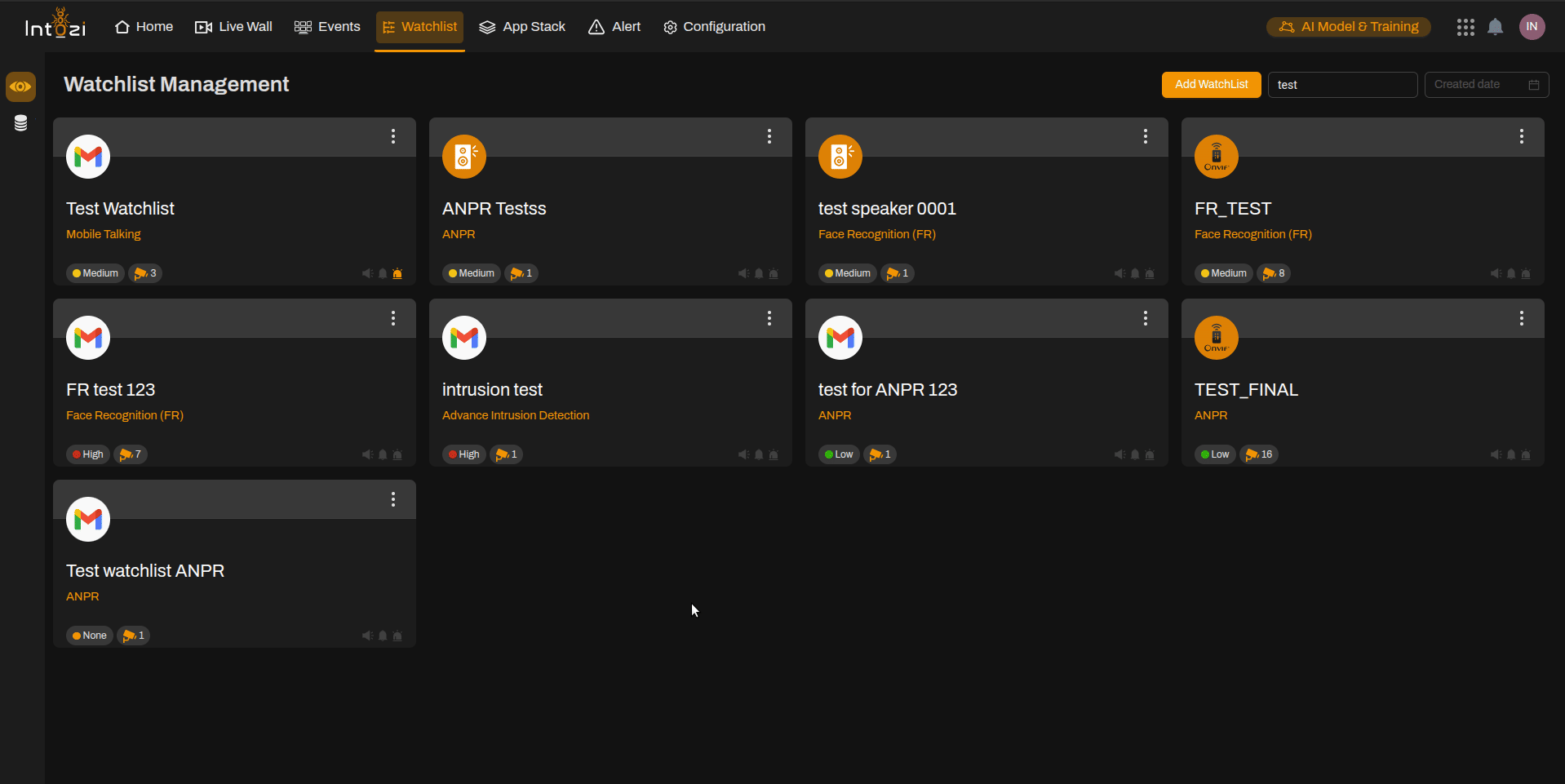The image size is (1565, 784).
Task: Open notifications bell in top right
Action: click(x=1496, y=26)
